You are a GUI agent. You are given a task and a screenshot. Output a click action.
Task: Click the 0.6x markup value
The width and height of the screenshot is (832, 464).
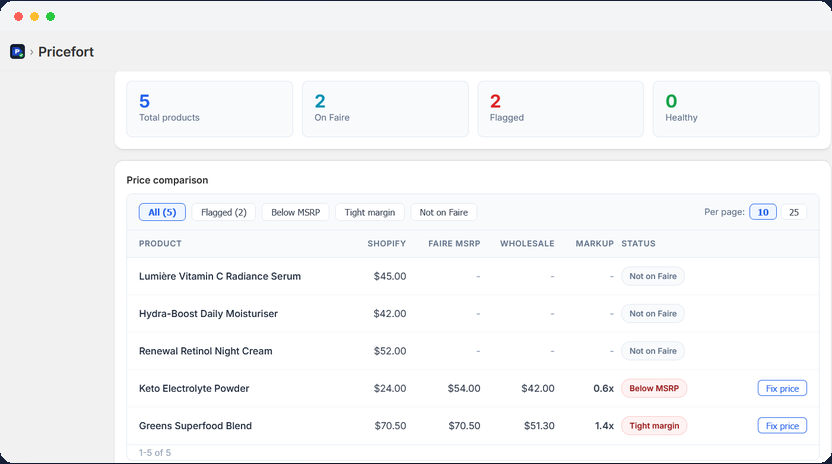604,389
